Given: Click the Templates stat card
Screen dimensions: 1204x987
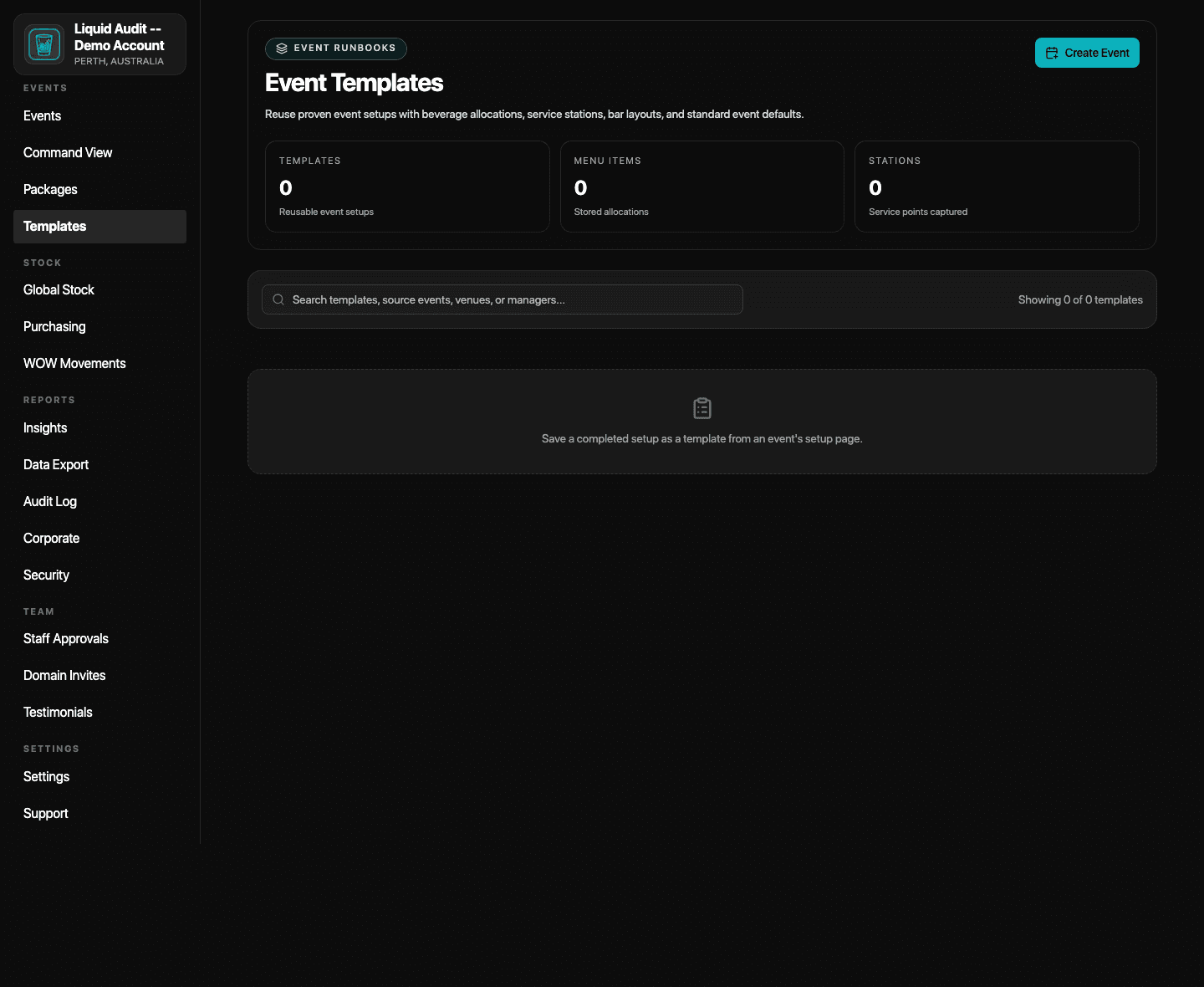Looking at the screenshot, I should [407, 187].
